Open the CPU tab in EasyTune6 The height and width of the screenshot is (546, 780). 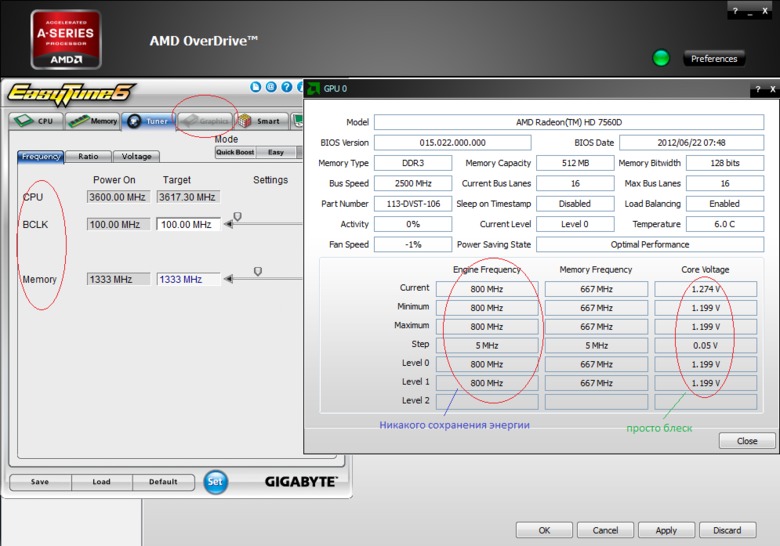click(x=36, y=121)
